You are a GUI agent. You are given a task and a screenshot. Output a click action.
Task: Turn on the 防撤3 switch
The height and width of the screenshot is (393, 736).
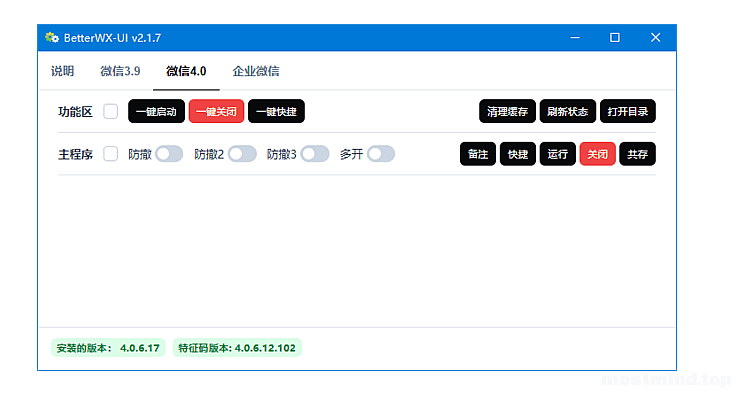point(315,154)
